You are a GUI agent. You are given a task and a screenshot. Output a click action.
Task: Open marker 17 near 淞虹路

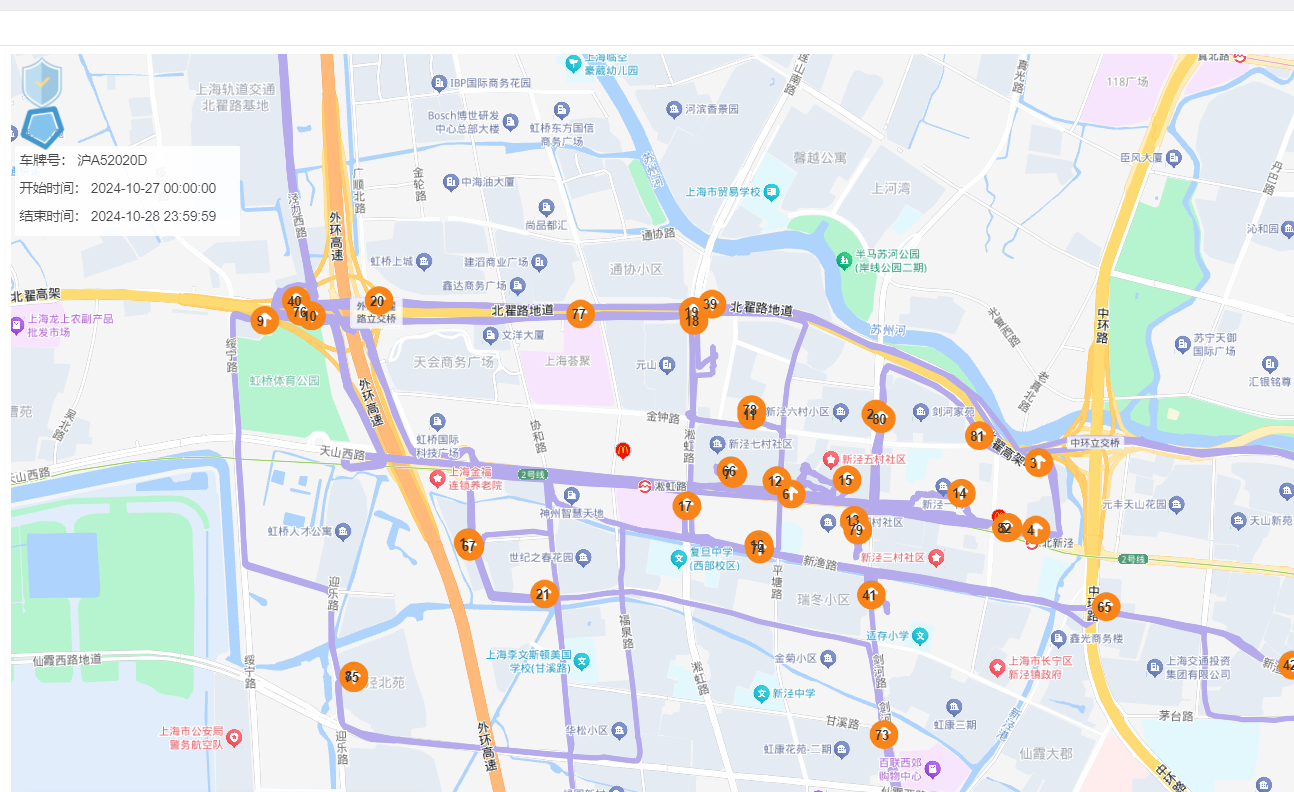(x=685, y=507)
